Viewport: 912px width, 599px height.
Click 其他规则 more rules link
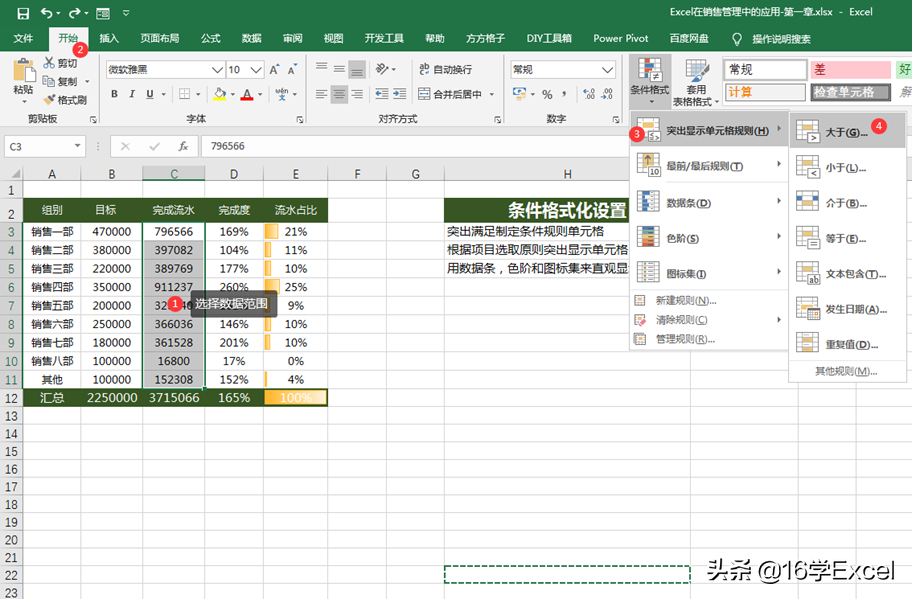tap(846, 371)
